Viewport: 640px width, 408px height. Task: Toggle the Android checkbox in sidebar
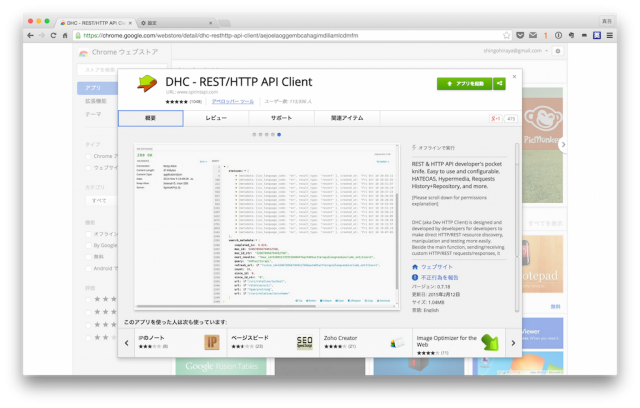(x=88, y=268)
